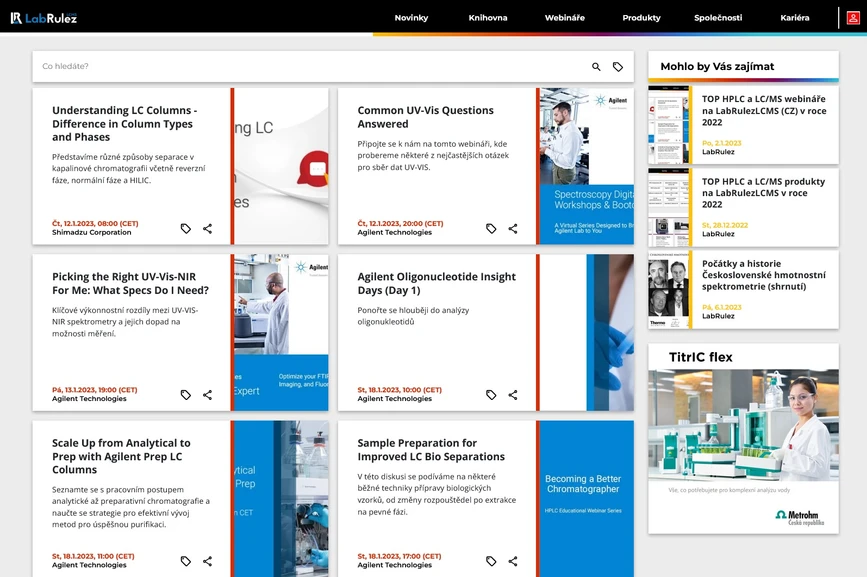The image size is (867, 577).
Task: Open the Společnosti menu
Action: point(718,18)
